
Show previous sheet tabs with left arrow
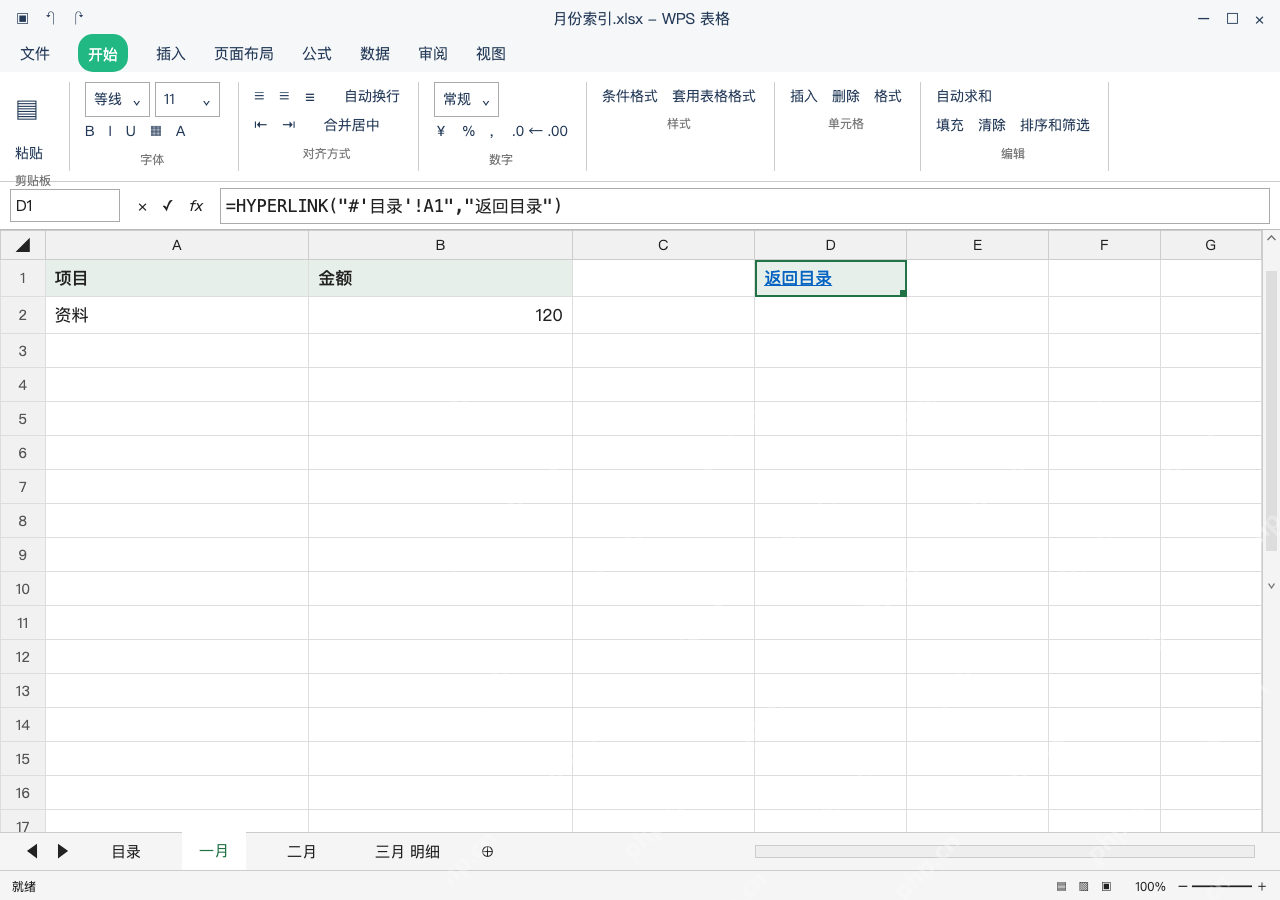point(32,851)
